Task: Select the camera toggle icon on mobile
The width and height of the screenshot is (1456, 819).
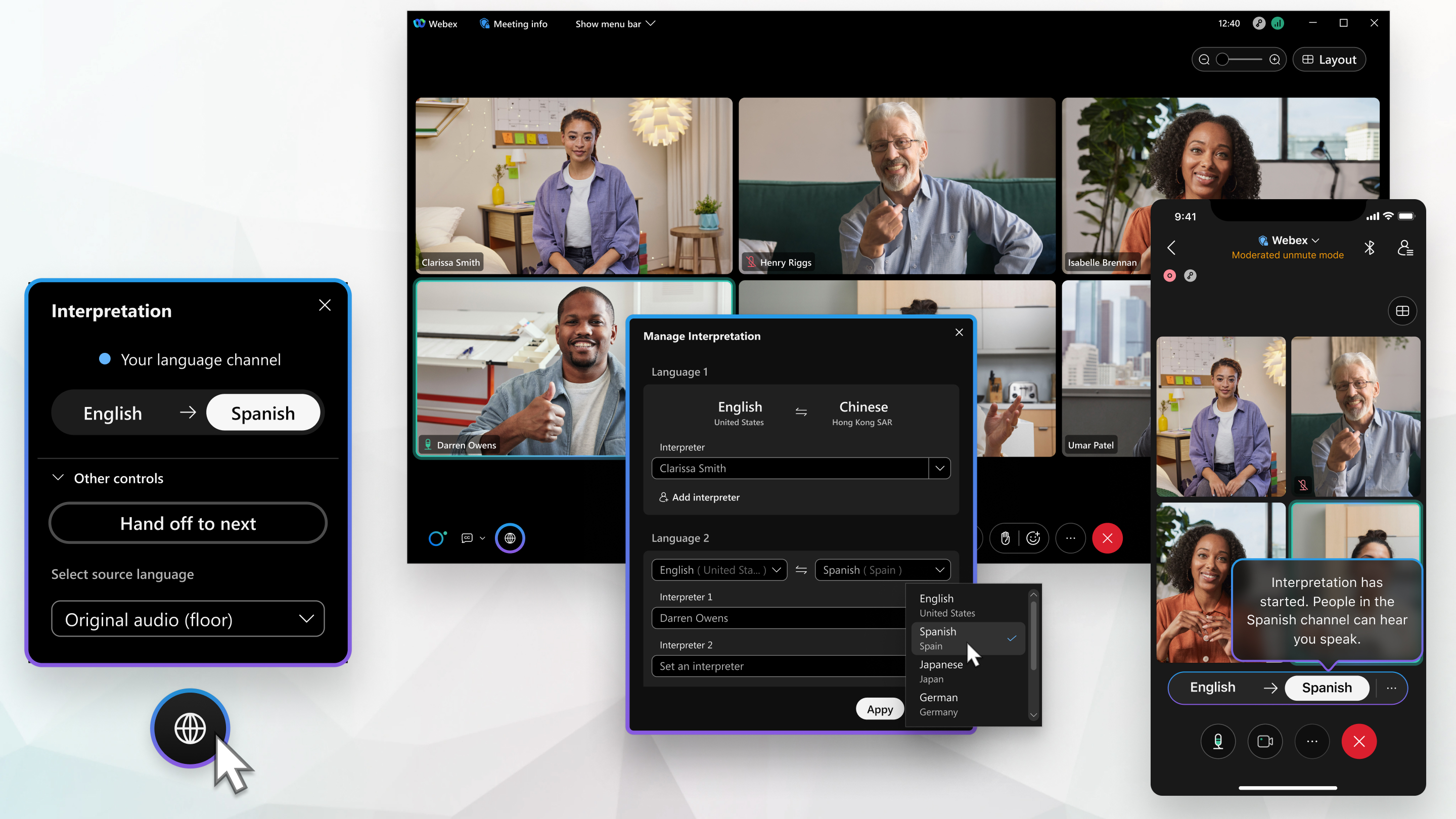Action: click(1265, 741)
